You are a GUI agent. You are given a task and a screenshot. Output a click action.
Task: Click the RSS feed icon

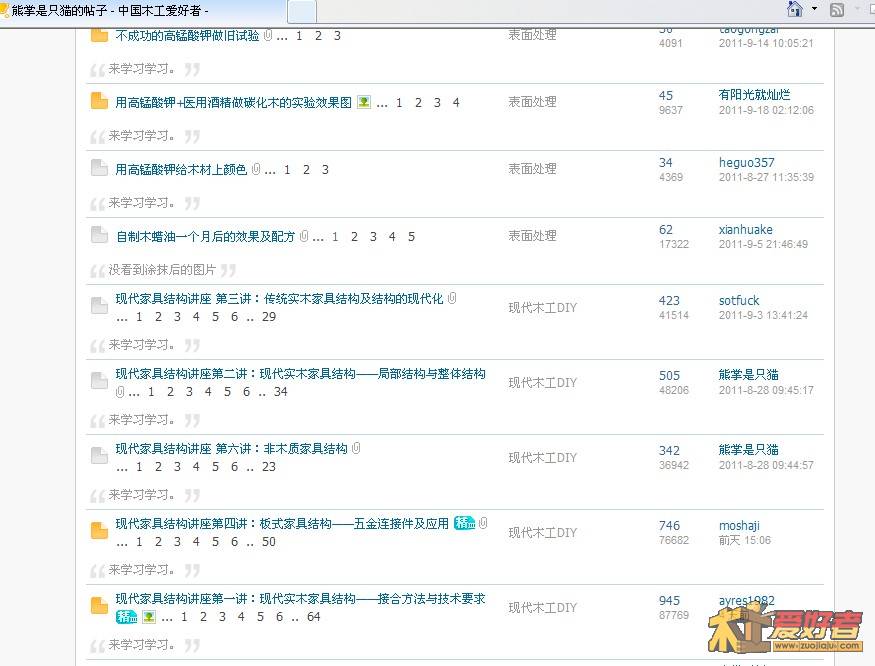[x=836, y=9]
